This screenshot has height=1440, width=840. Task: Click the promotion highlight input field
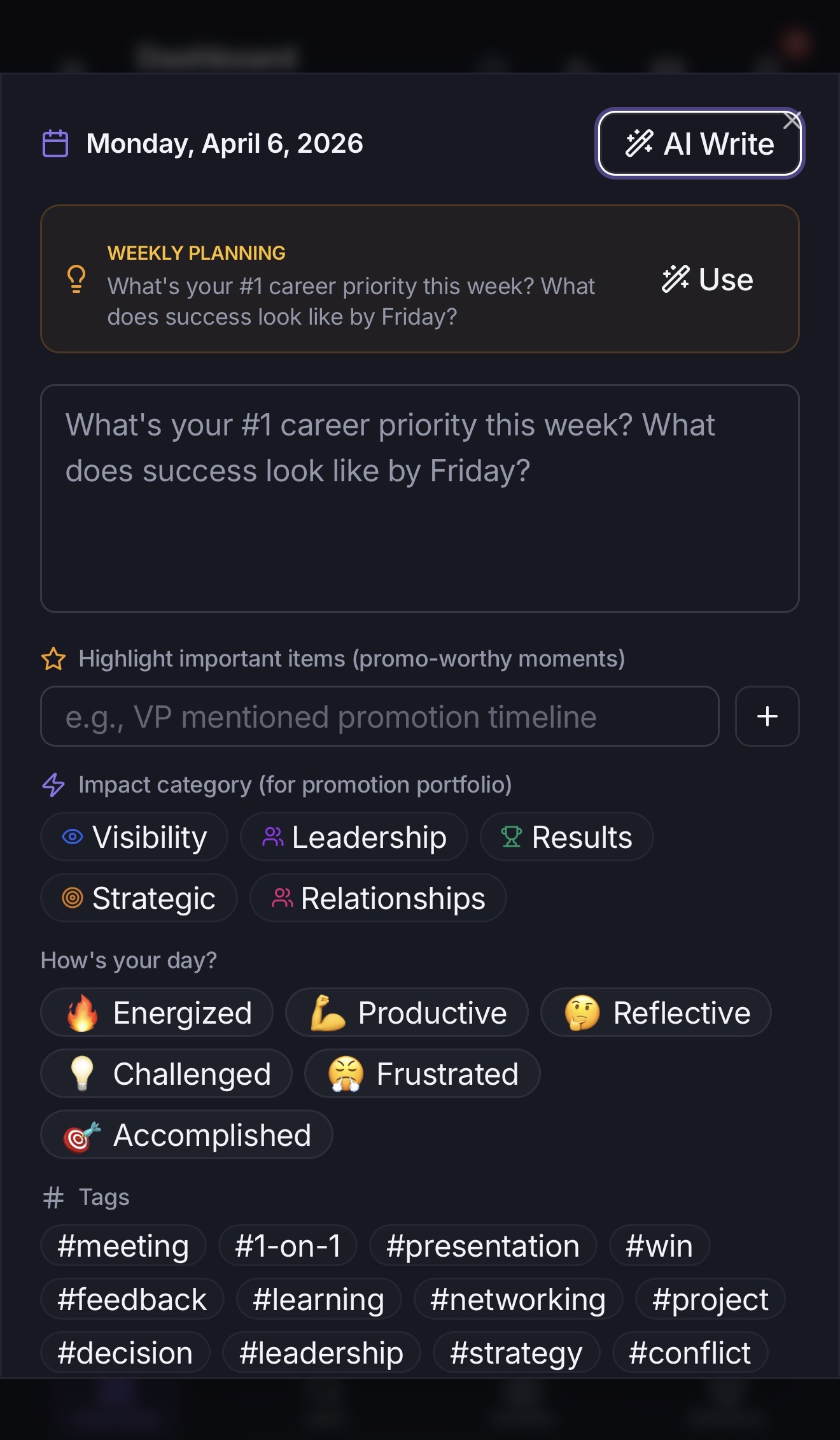(379, 716)
